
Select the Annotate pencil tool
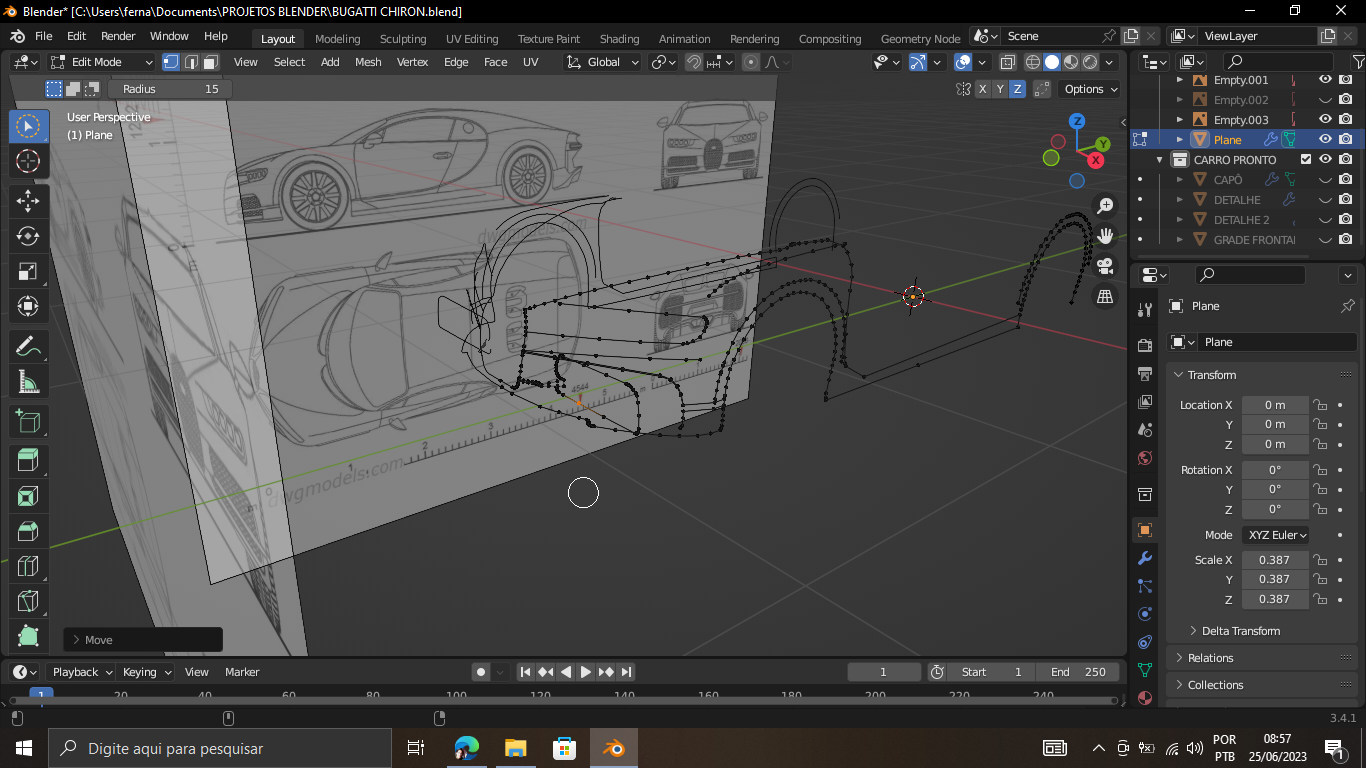(x=28, y=347)
